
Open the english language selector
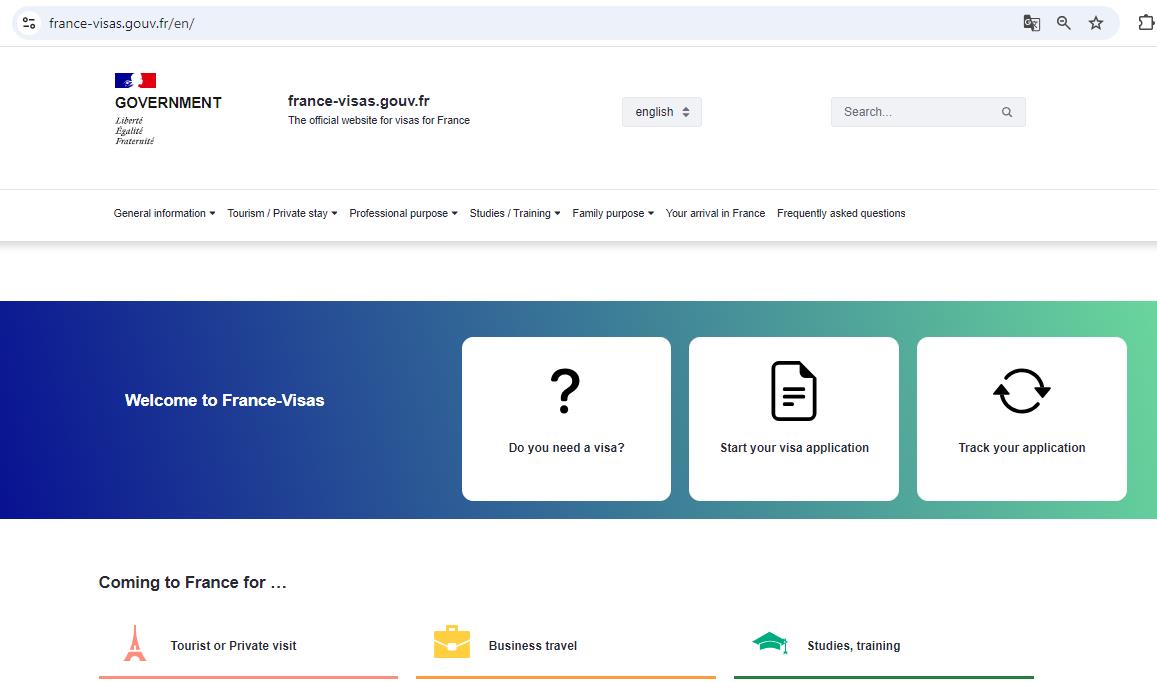662,112
